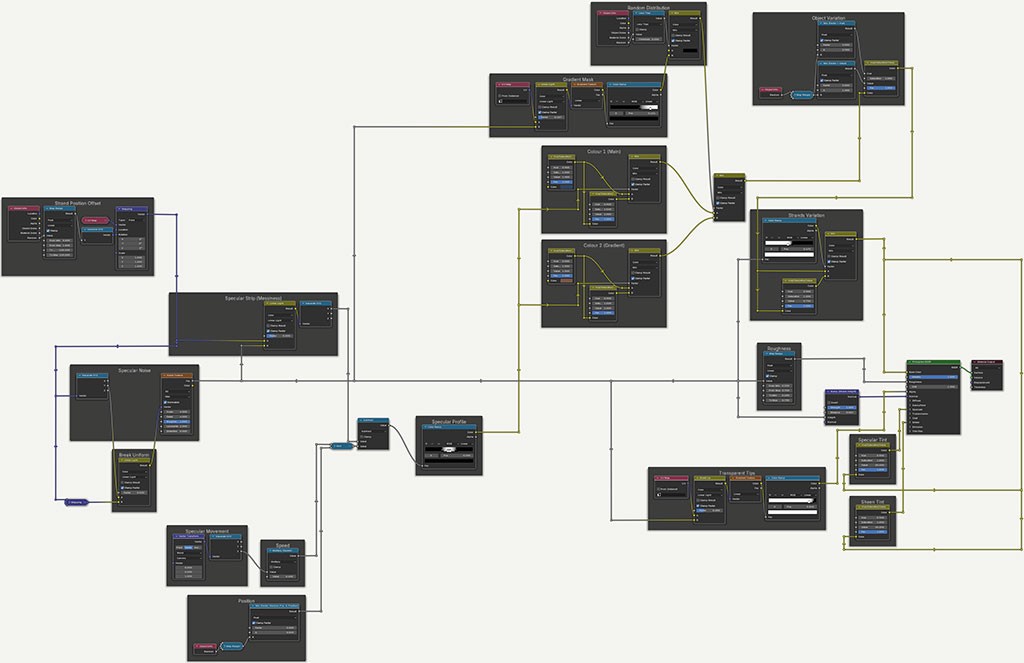Open the Material Output target dropdown
This screenshot has width=1024, height=663.
click(x=987, y=370)
